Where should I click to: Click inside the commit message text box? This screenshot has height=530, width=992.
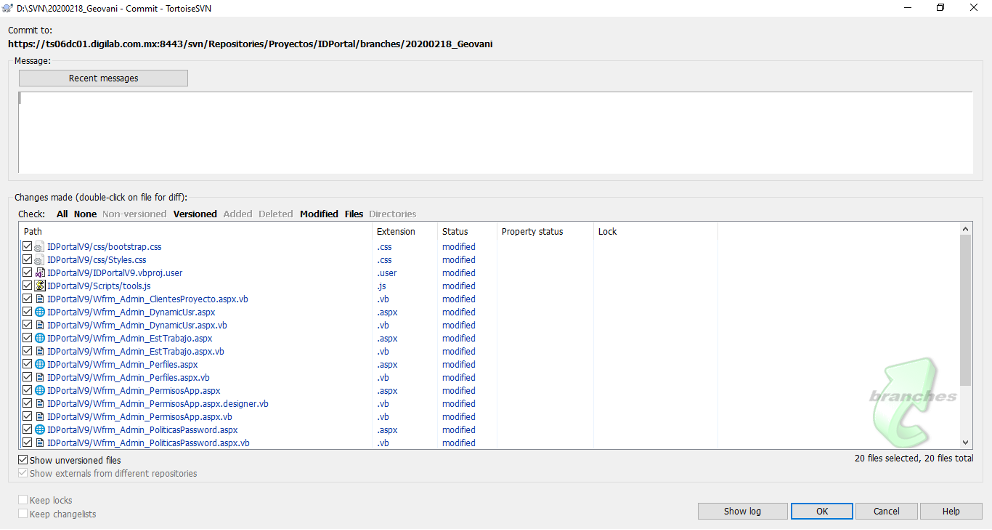pos(495,130)
